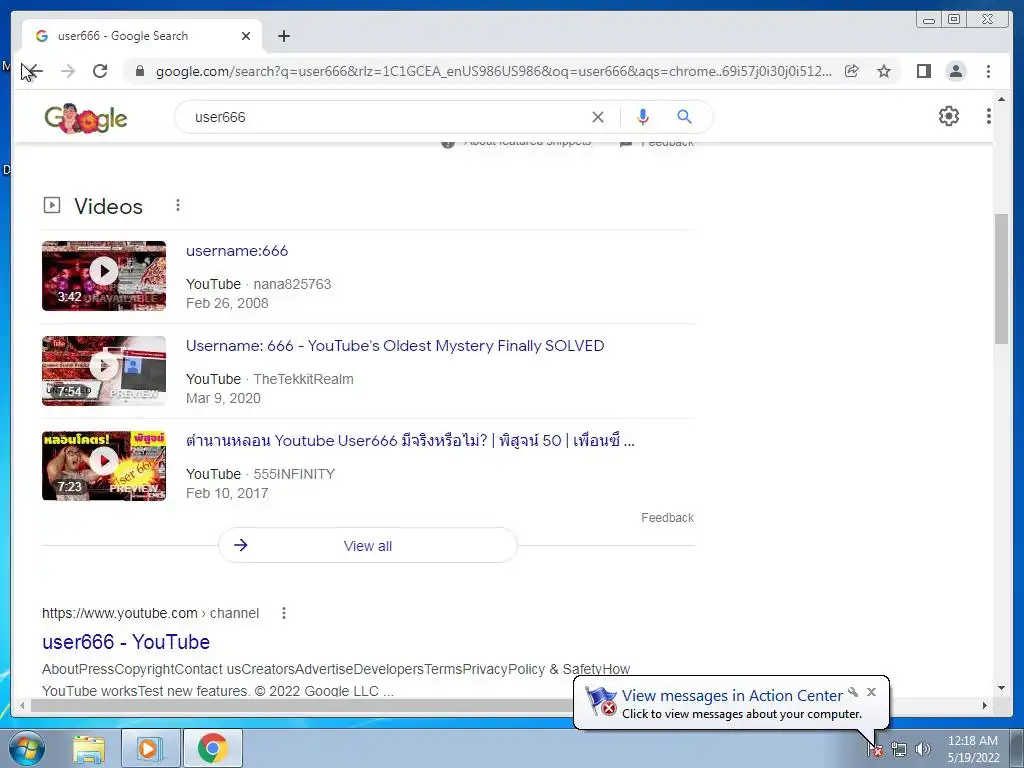Click the taskbar clock 12:18 AM
This screenshot has width=1024, height=768.
[972, 741]
